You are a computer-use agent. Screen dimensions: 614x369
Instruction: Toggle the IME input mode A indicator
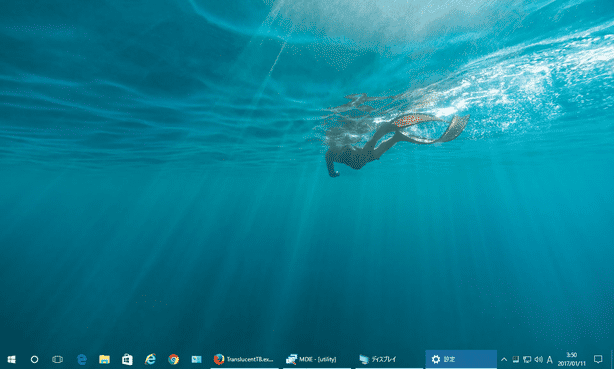click(549, 359)
